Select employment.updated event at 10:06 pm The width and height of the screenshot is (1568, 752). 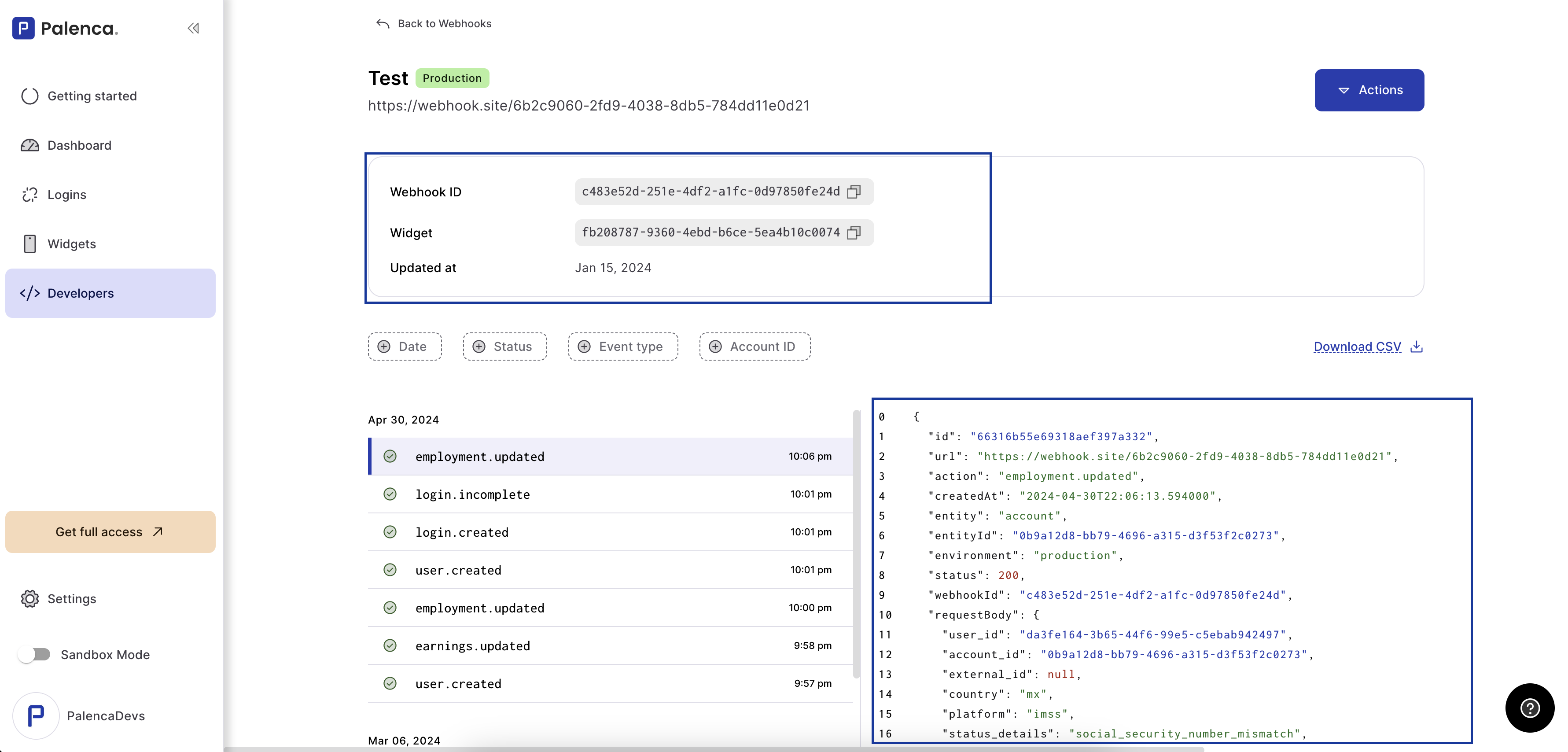click(611, 457)
